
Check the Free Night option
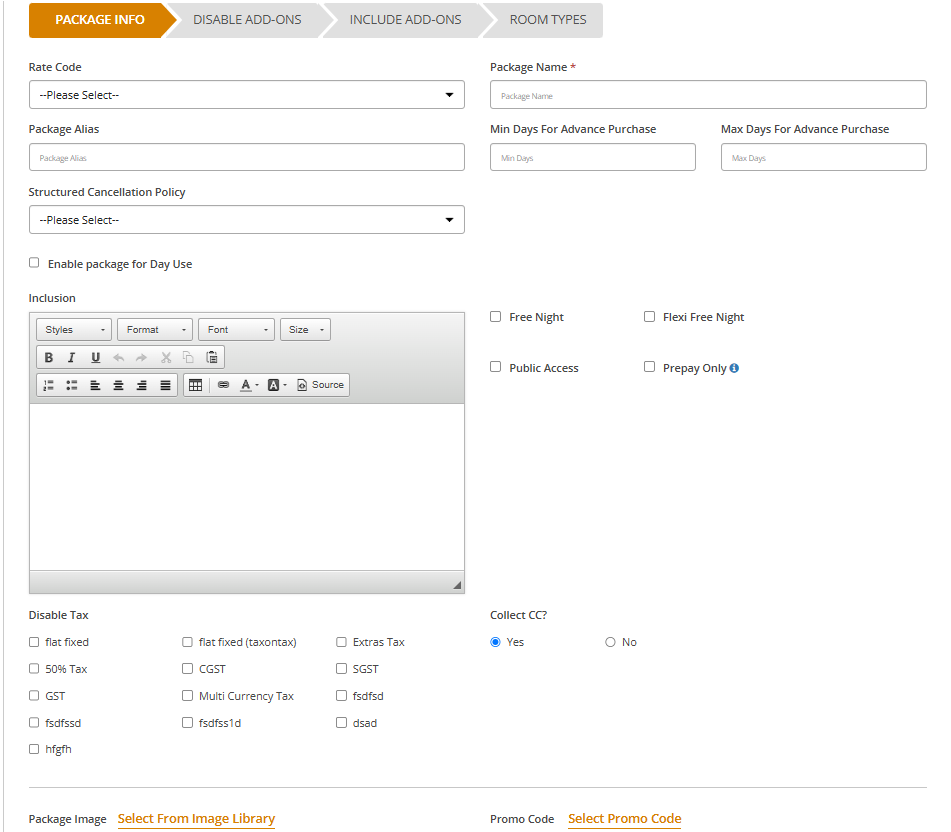[x=496, y=317]
